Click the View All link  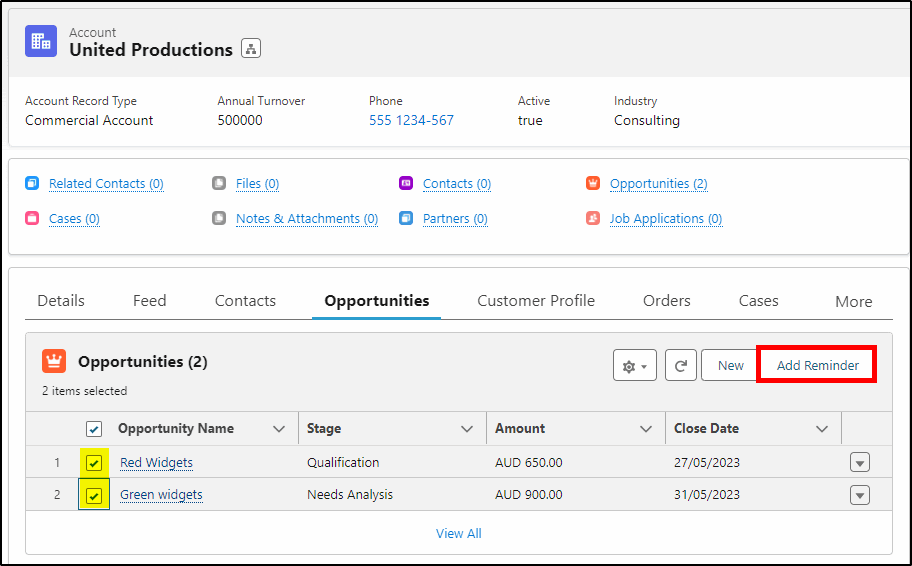pyautogui.click(x=458, y=533)
